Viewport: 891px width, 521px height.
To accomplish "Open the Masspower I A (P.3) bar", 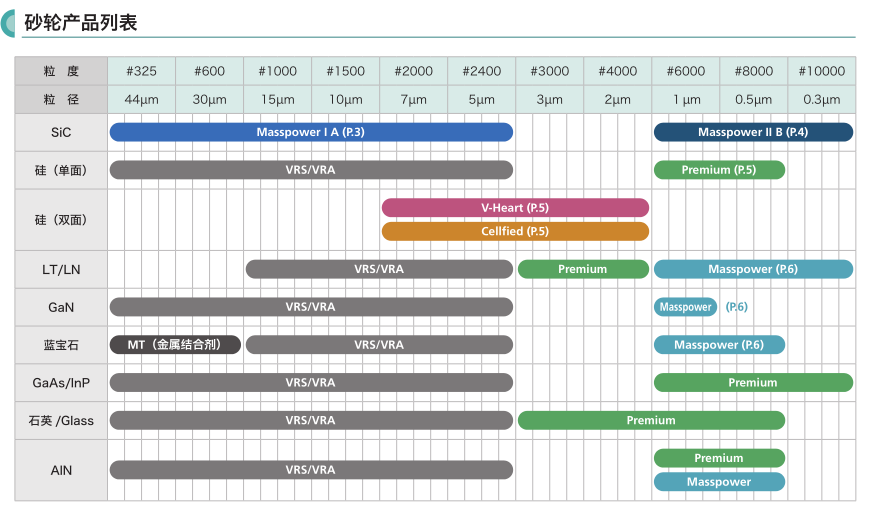I will (x=311, y=132).
